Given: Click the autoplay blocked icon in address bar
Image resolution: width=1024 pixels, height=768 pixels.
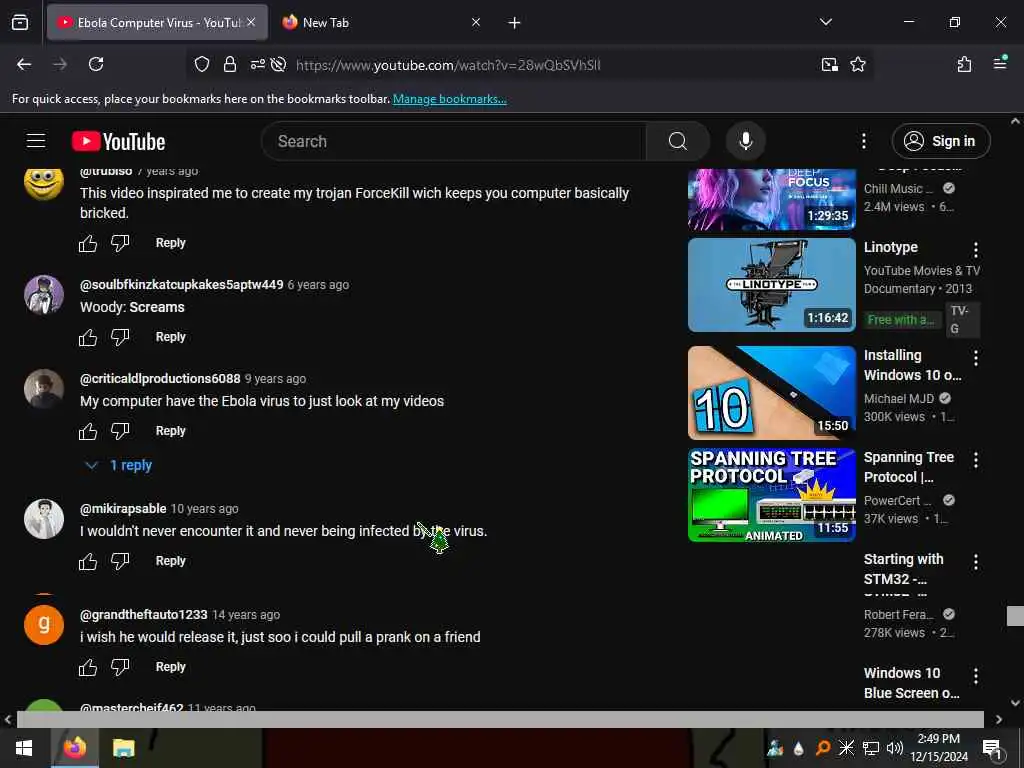Looking at the screenshot, I should [278, 64].
